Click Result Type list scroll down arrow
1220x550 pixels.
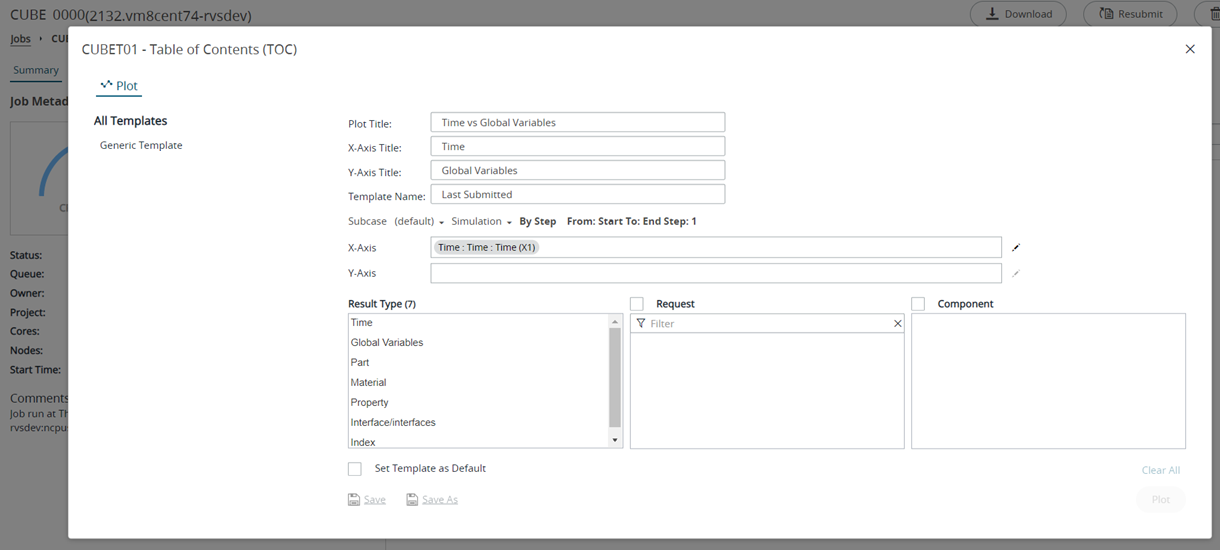pos(615,440)
